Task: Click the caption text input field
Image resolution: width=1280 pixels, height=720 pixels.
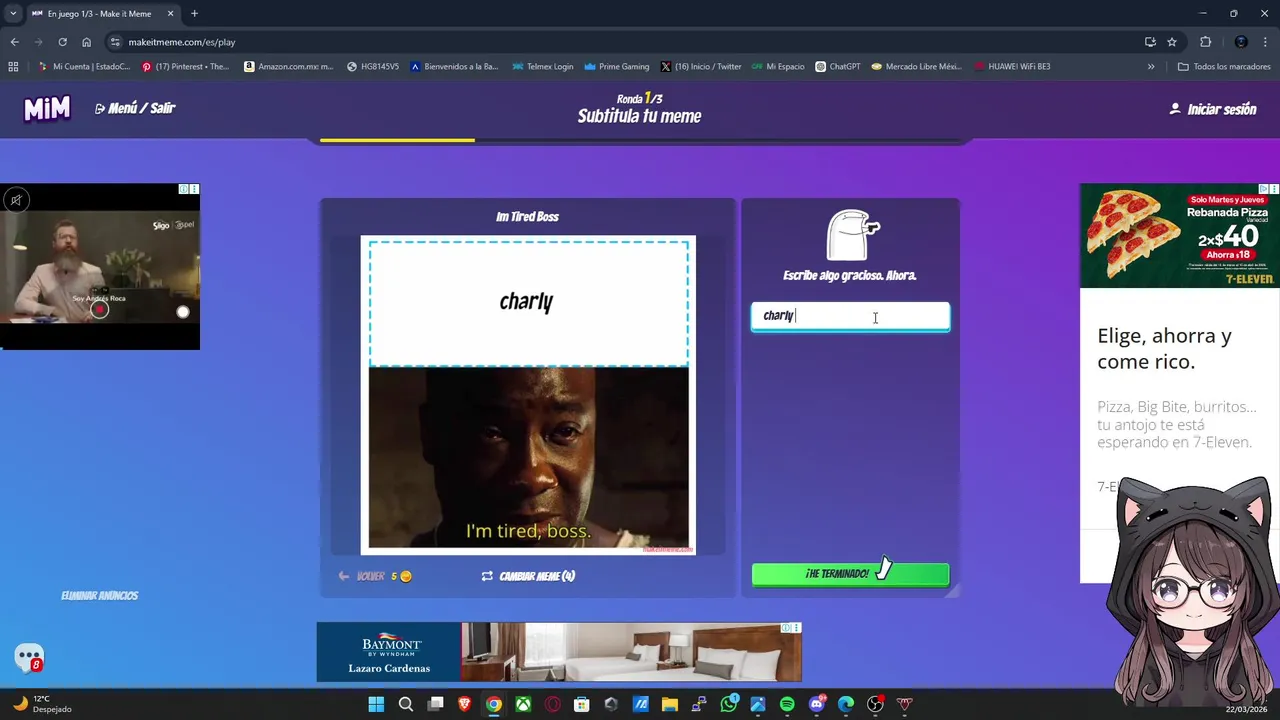Action: pyautogui.click(x=850, y=316)
